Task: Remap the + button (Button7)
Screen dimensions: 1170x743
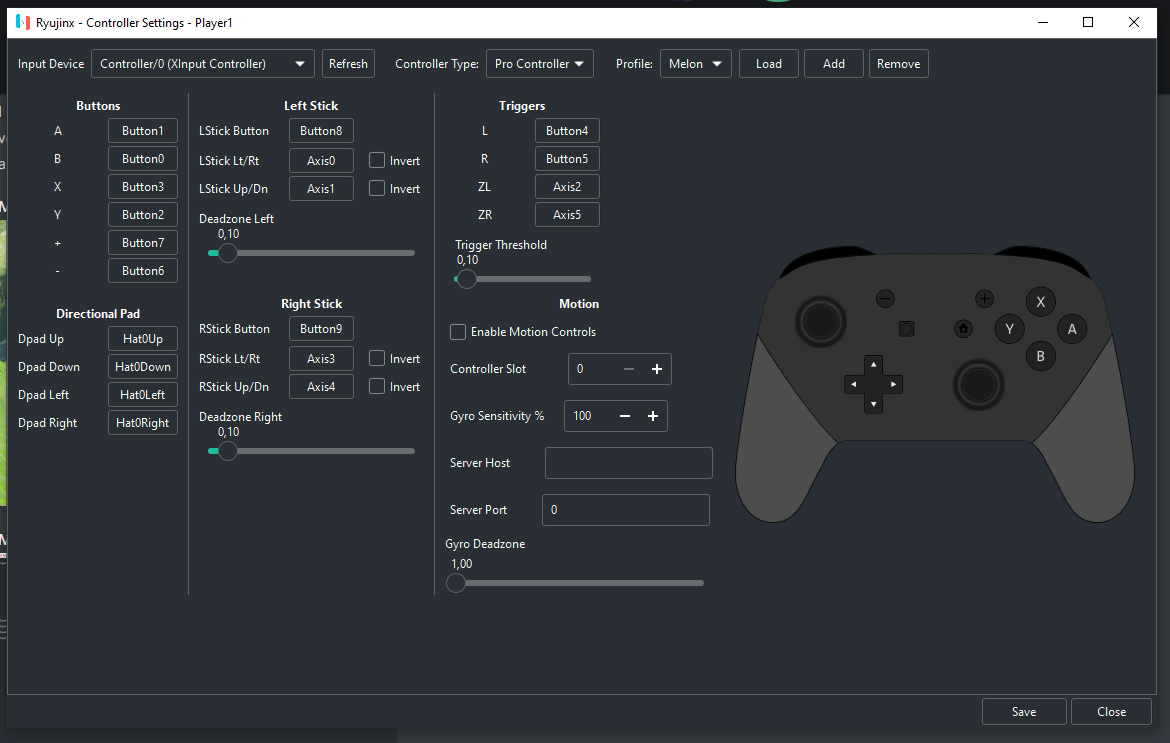Action: click(x=143, y=242)
